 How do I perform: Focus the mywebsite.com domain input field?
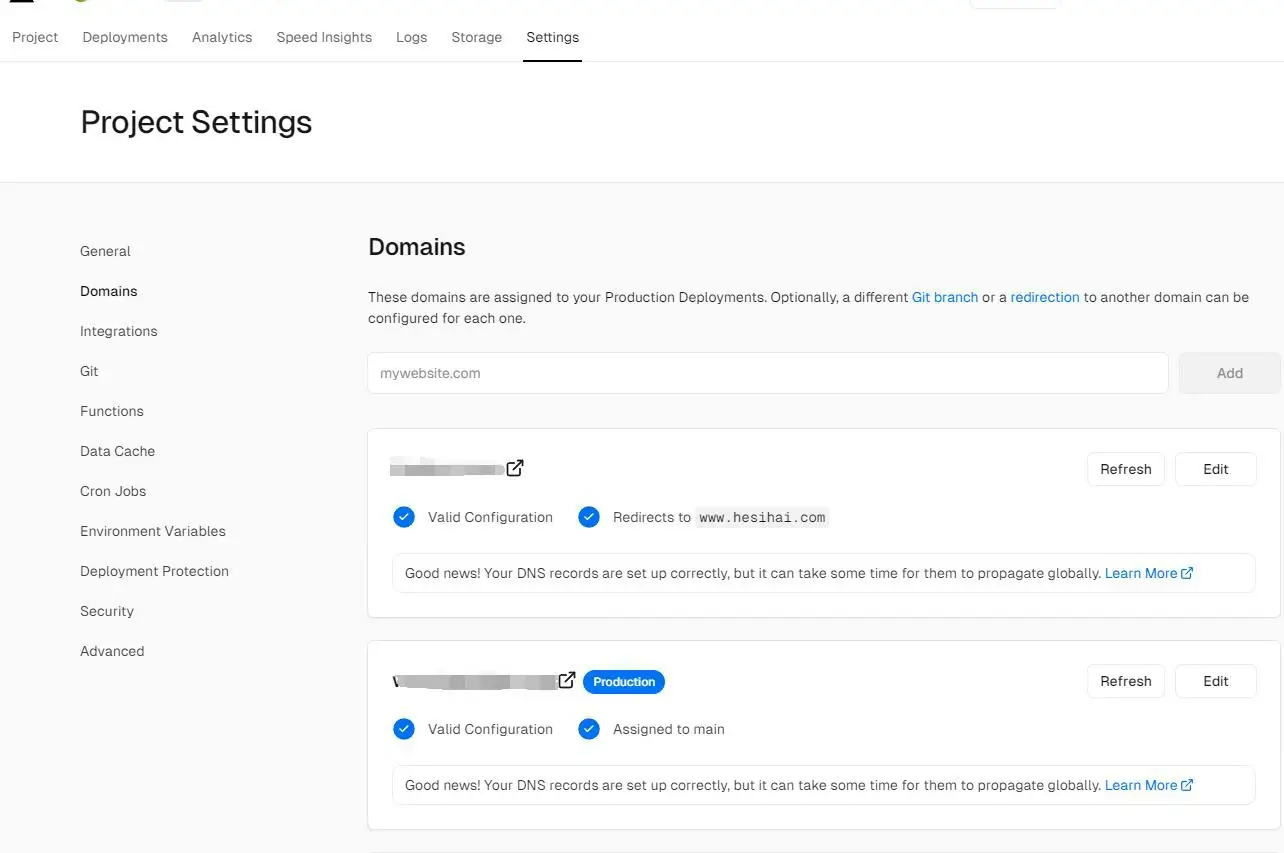(x=767, y=373)
